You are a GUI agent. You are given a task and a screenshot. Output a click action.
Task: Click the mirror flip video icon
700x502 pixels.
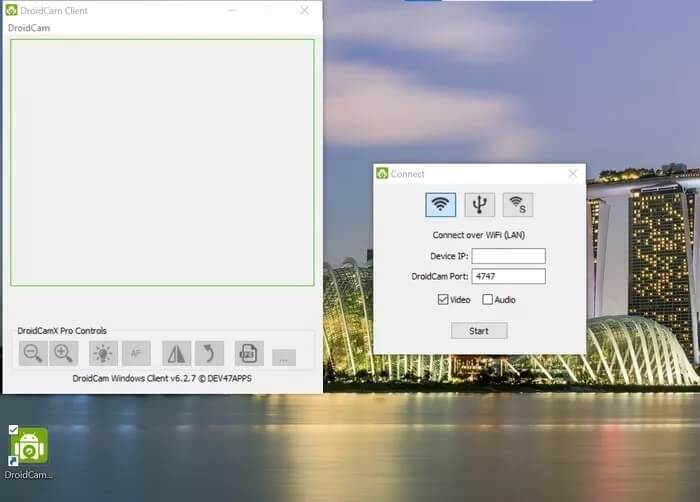tap(176, 353)
